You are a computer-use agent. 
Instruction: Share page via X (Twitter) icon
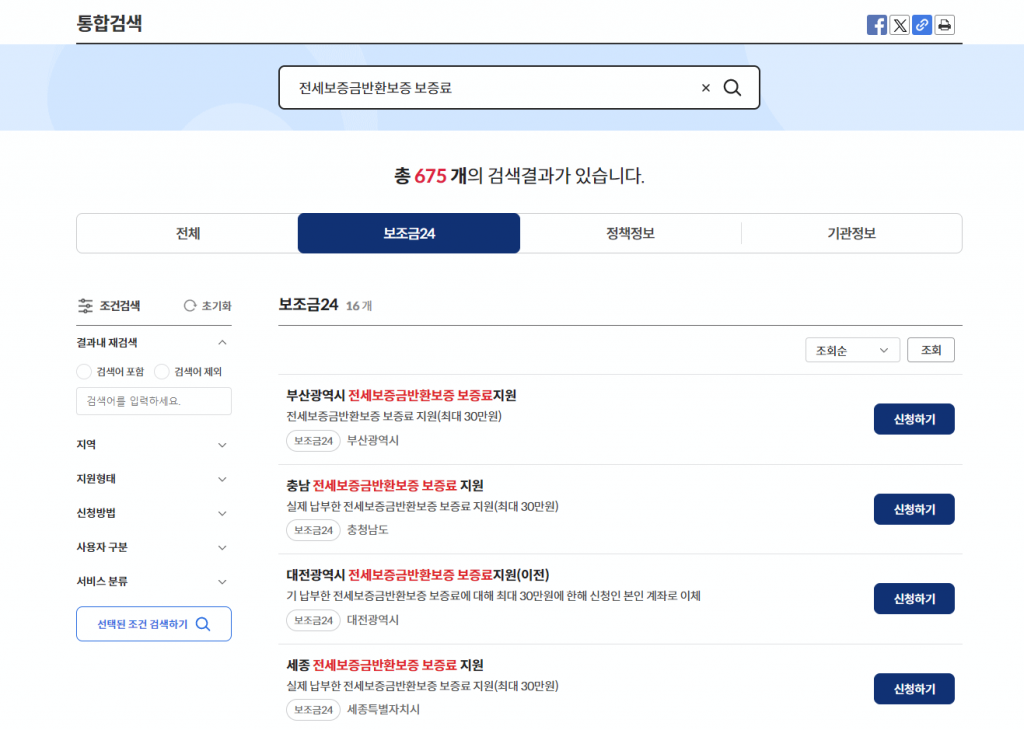tap(900, 26)
